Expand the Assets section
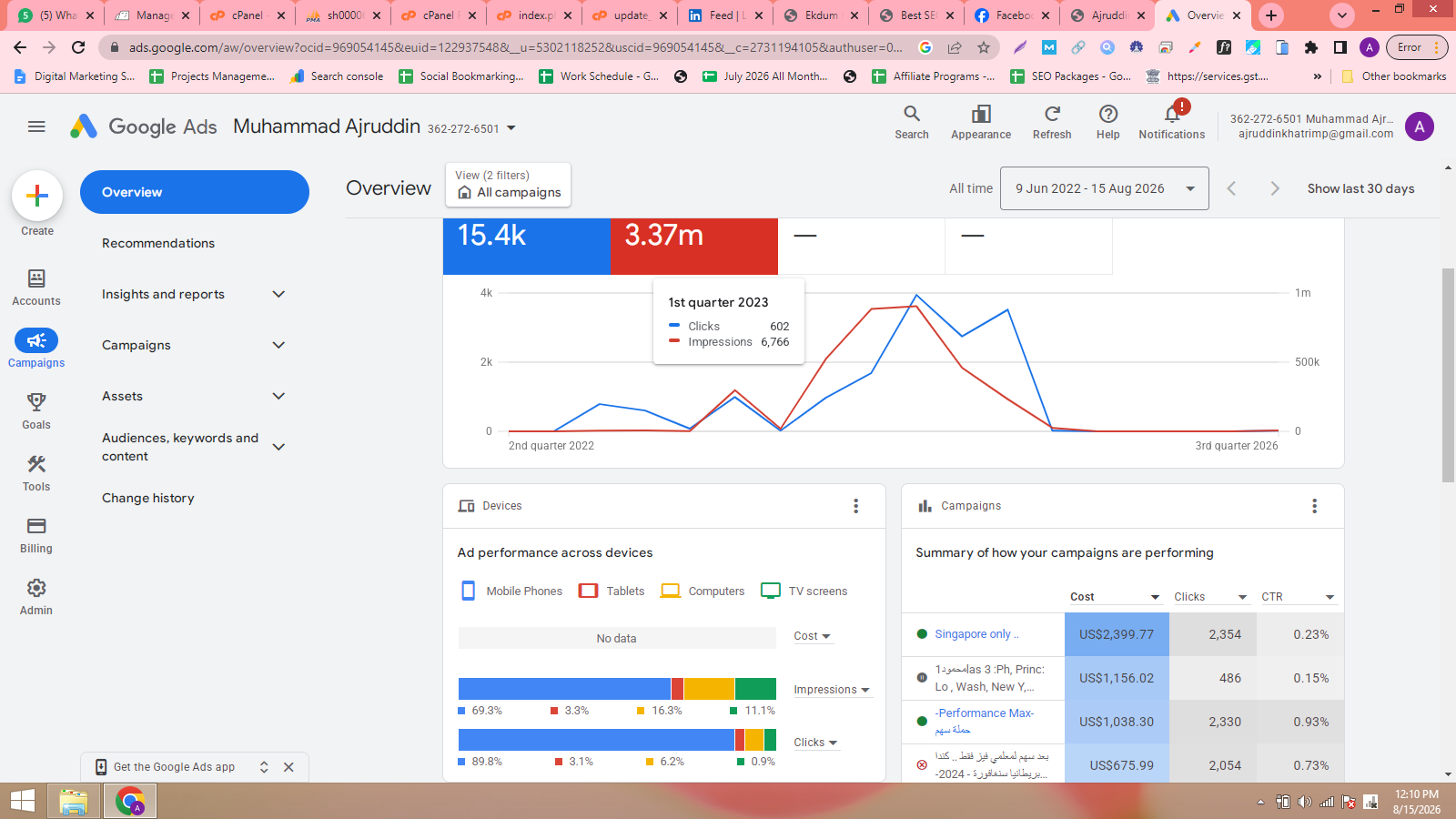 pyautogui.click(x=279, y=396)
